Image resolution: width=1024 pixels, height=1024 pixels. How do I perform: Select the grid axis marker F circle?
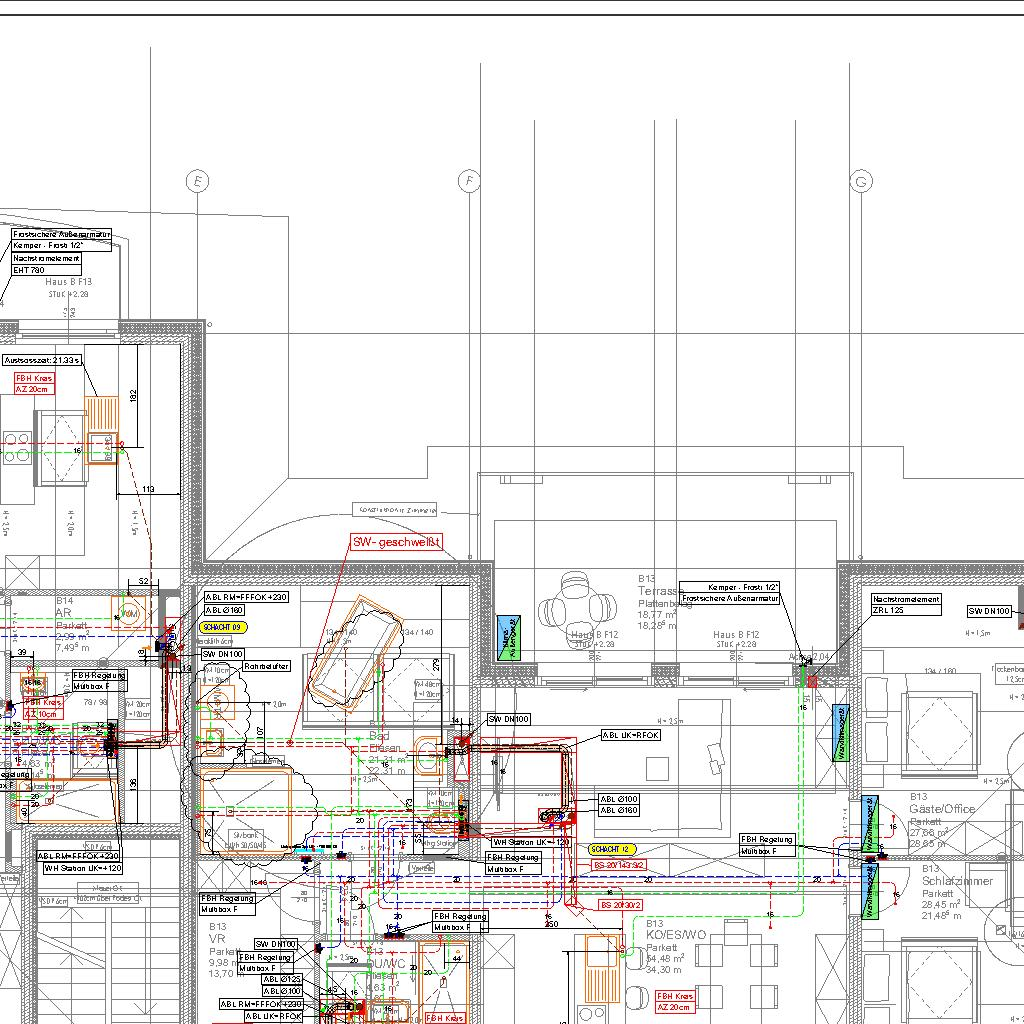(x=469, y=181)
